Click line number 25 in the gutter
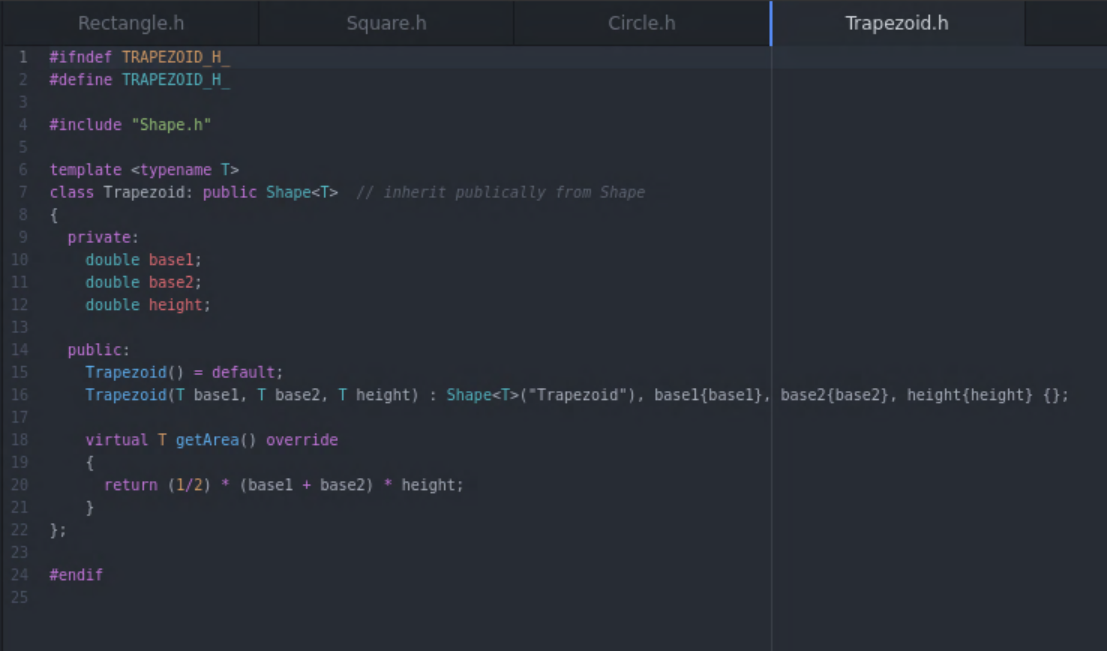The image size is (1107, 651). (x=19, y=598)
